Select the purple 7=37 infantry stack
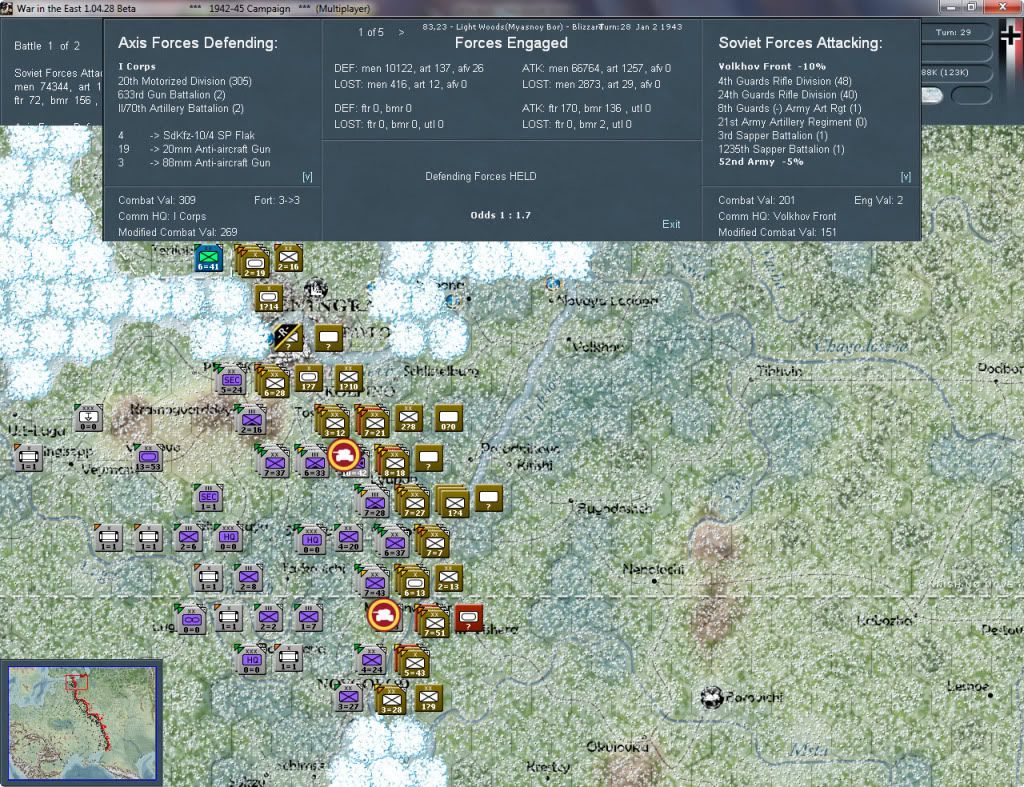1024x787 pixels. coord(273,461)
